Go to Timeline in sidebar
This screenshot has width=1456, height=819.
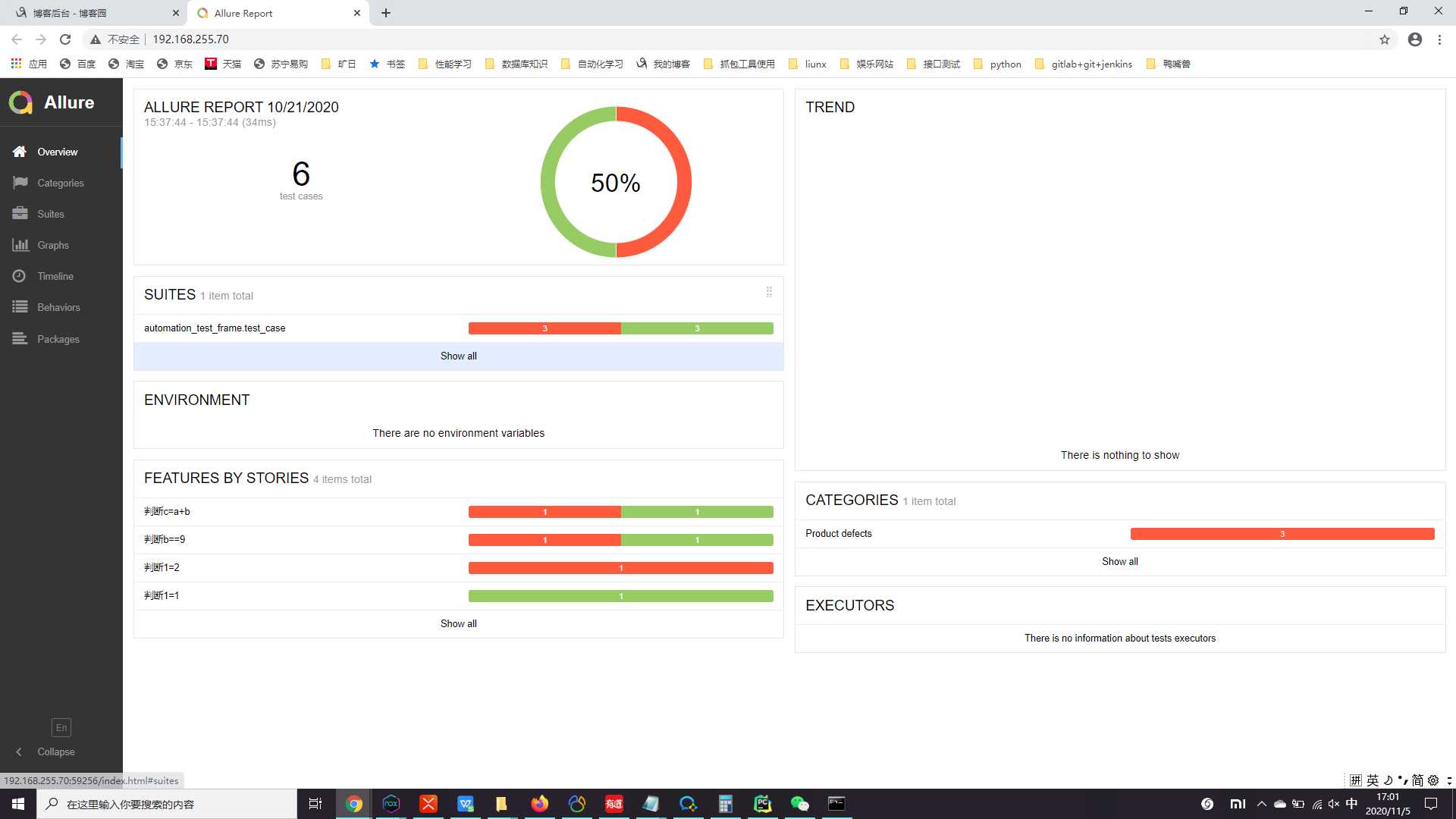point(55,276)
